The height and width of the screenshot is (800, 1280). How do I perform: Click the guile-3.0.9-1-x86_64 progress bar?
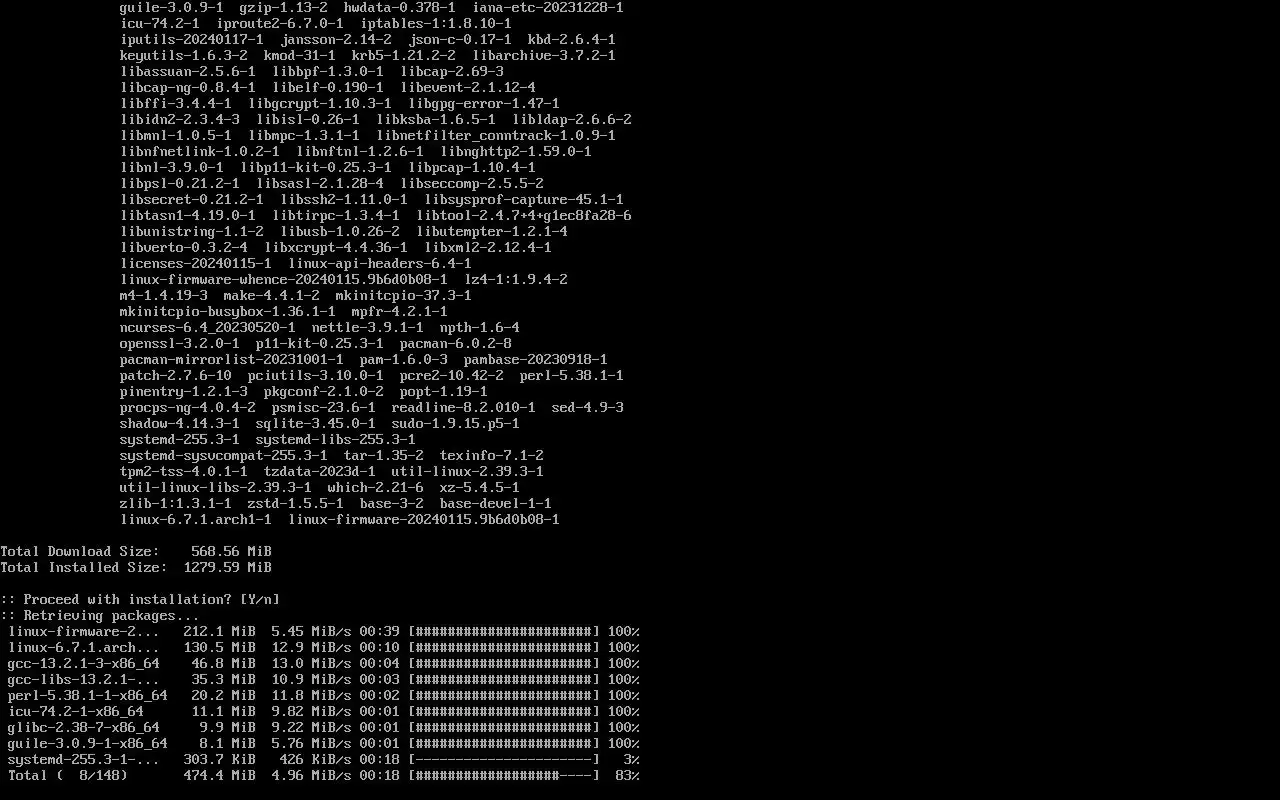tap(504, 744)
